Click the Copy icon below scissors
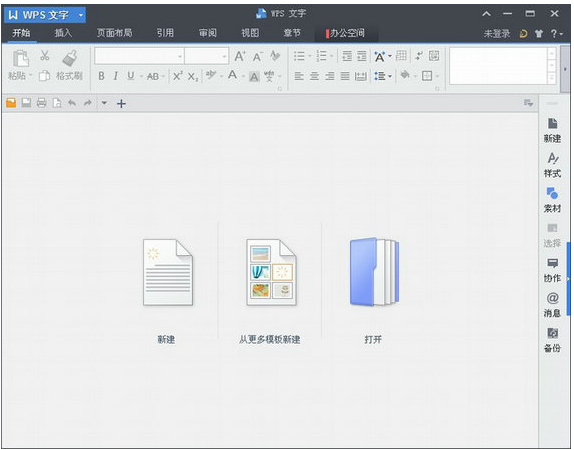This screenshot has width=574, height=450. 44,75
